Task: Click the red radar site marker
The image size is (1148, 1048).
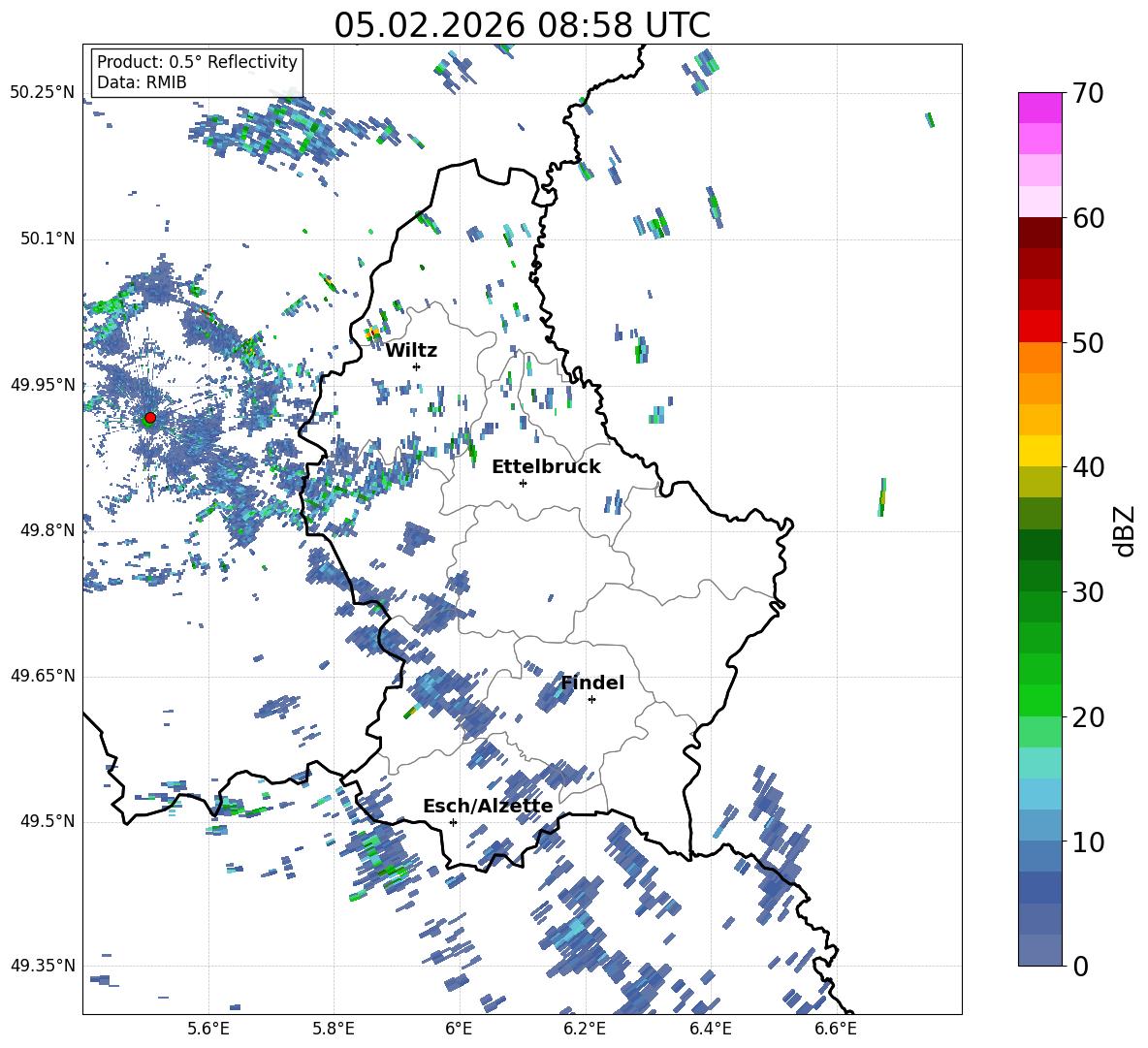Action: coord(150,417)
